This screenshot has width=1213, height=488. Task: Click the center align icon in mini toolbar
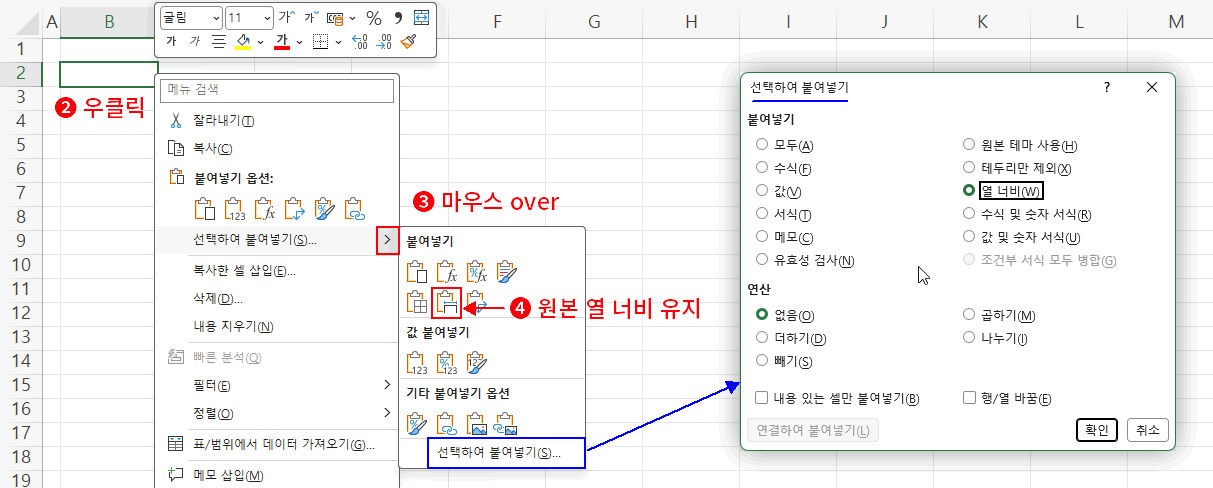coord(219,41)
